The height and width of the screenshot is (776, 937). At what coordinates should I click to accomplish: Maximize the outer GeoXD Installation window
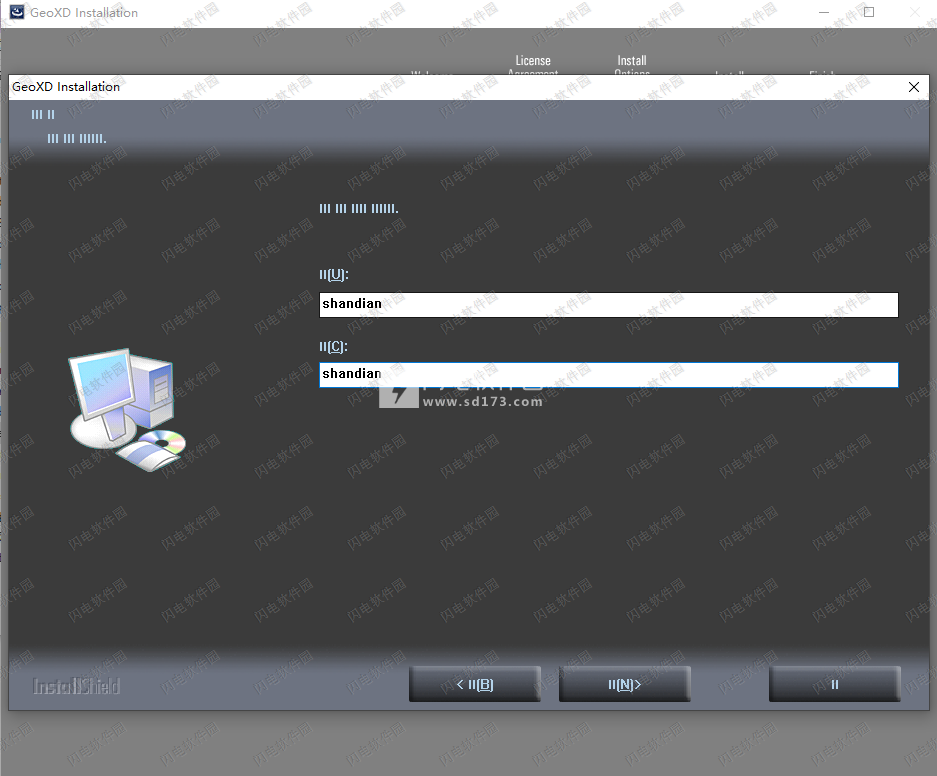pyautogui.click(x=869, y=12)
